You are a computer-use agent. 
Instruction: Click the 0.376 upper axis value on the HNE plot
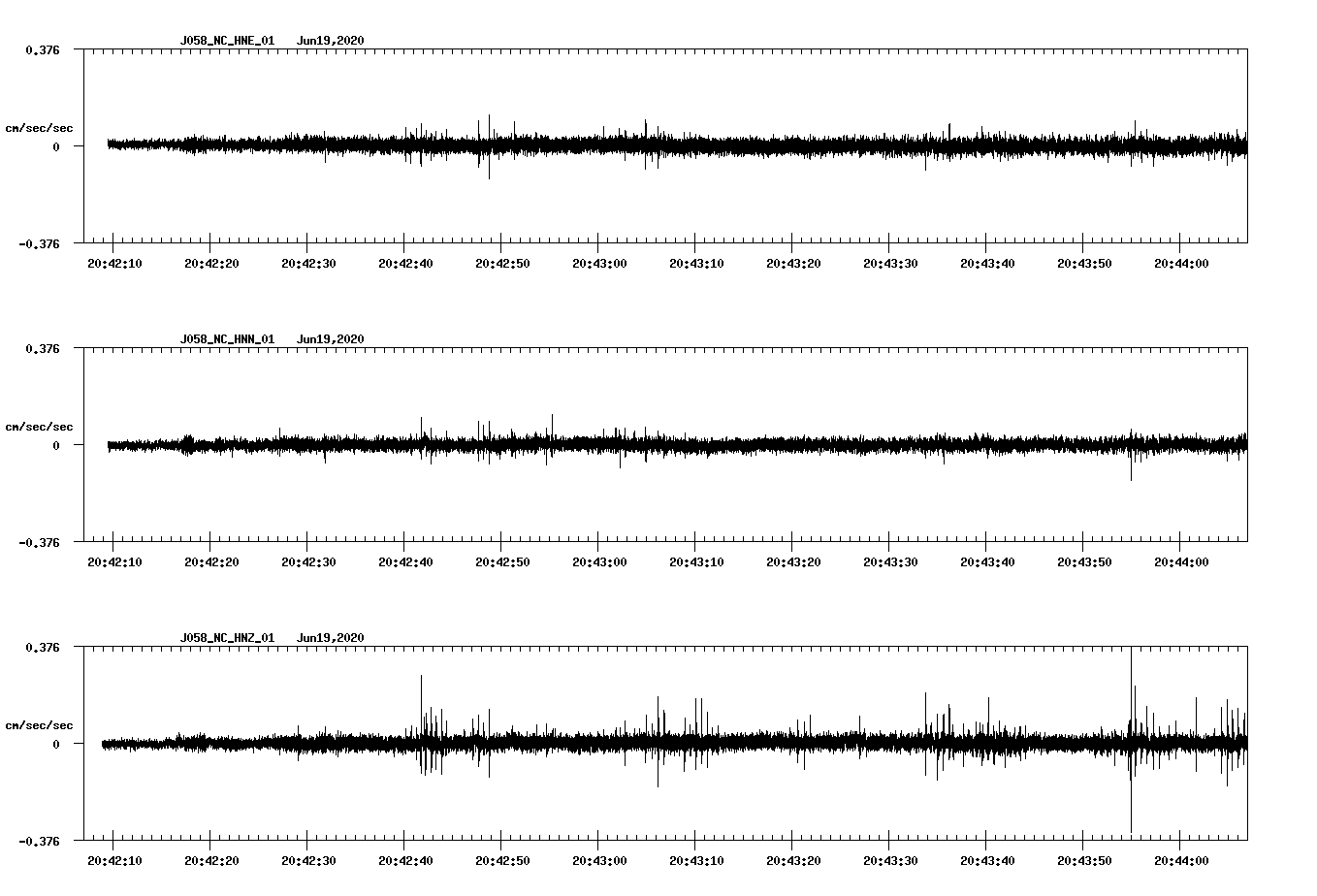coord(42,49)
